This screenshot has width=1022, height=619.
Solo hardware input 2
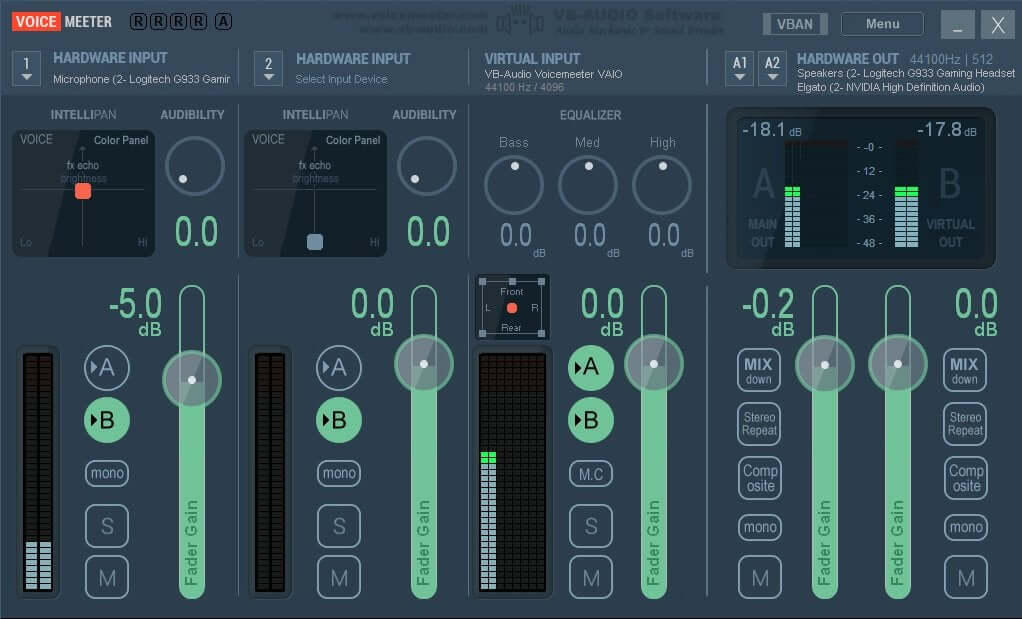point(339,526)
